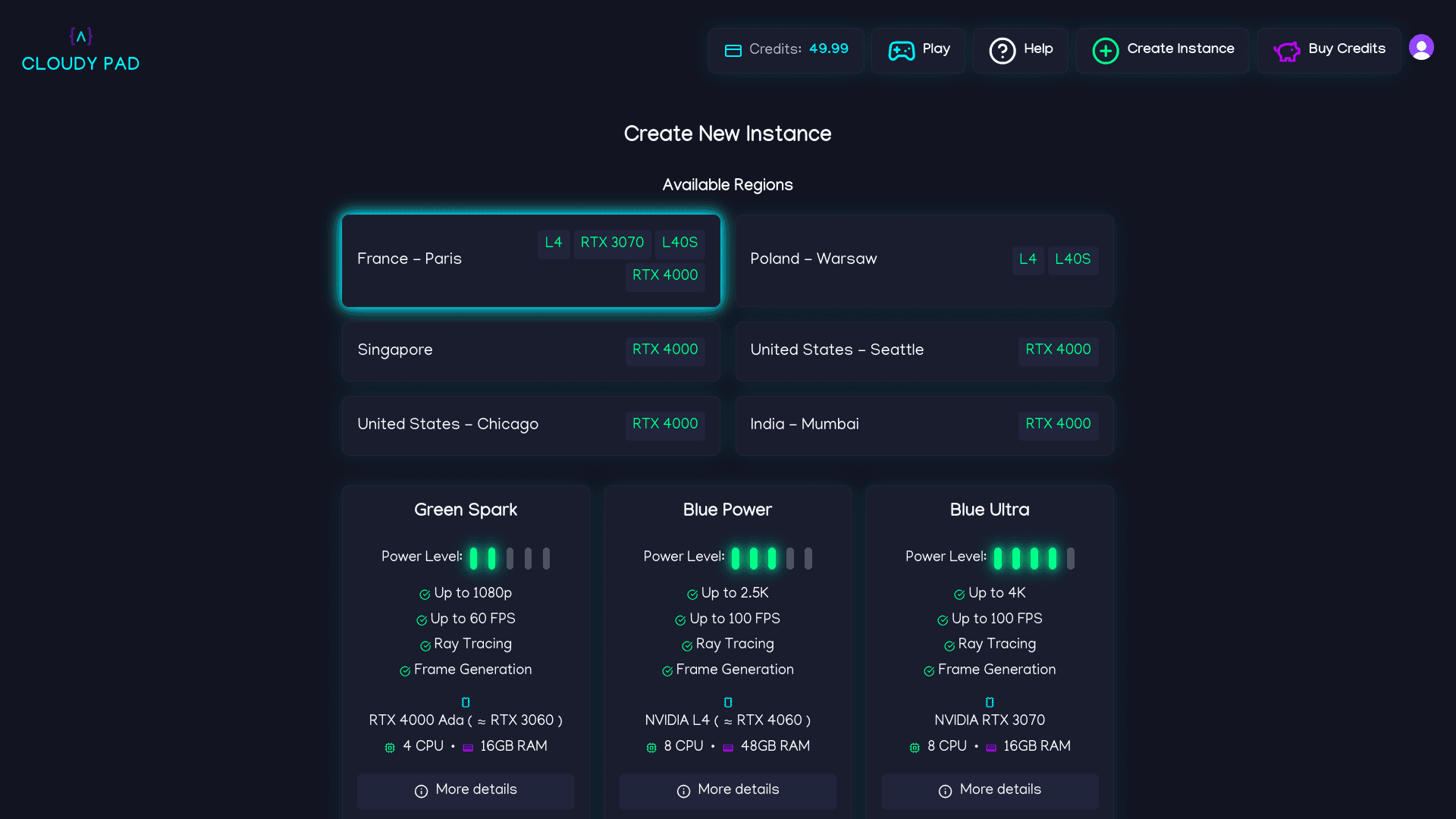1456x819 pixels.
Task: Click the credit card icon next to Credits
Action: pyautogui.click(x=733, y=50)
